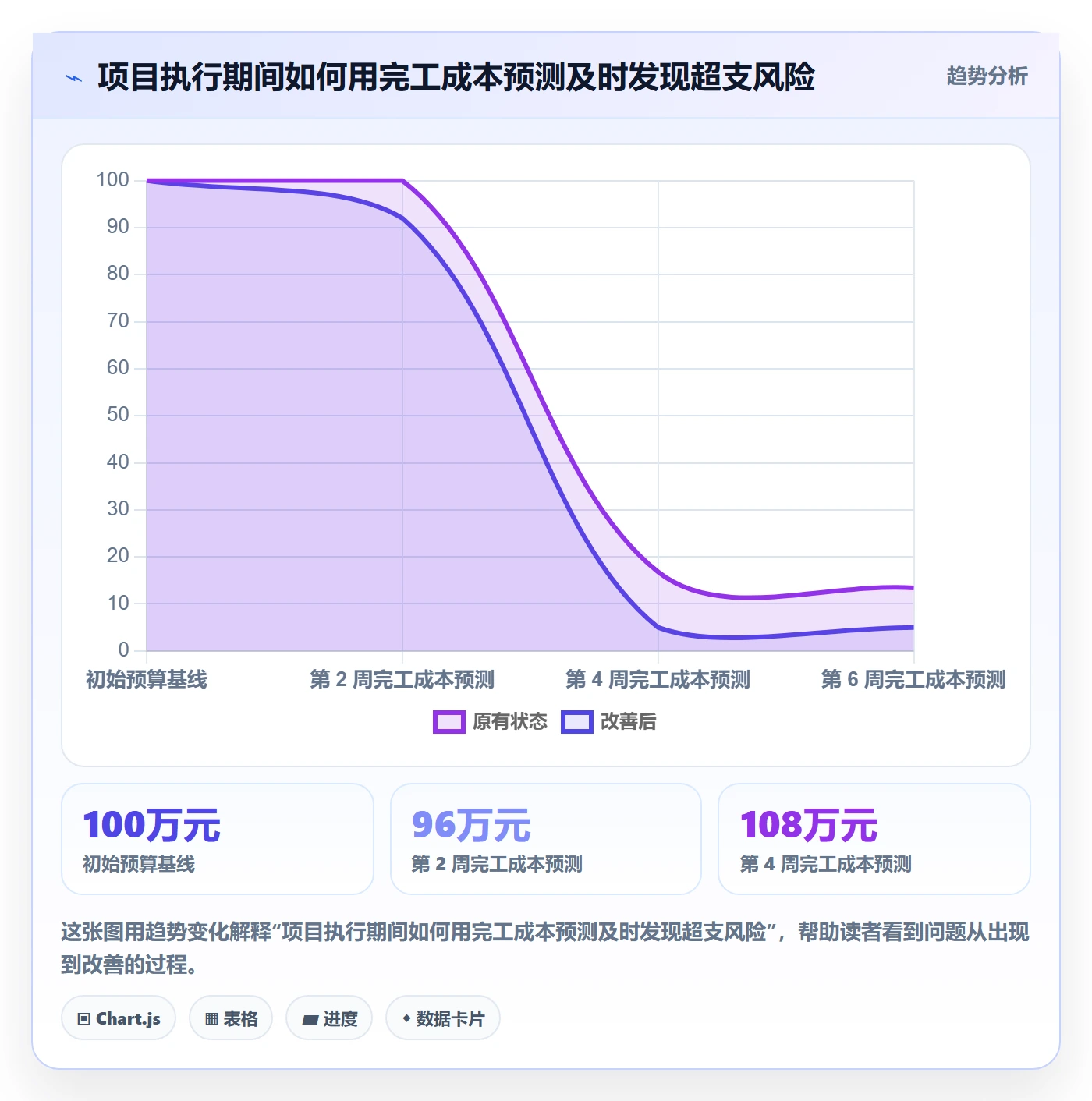Click the blue 改善后 legend color box

coord(577,722)
